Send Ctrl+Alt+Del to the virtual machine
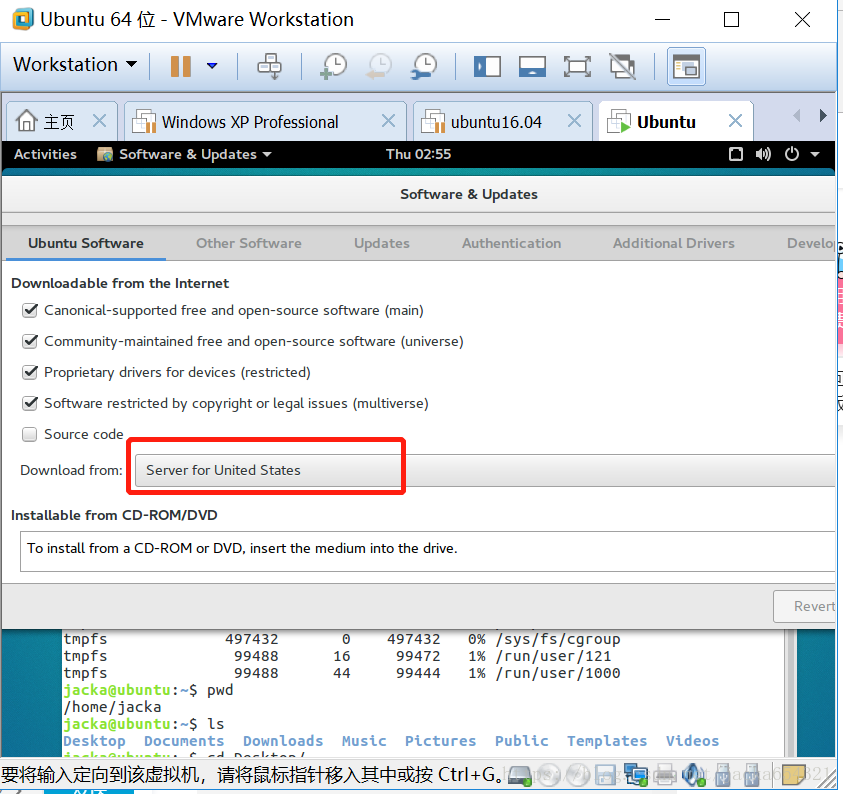Viewport: 843px width, 794px height. (x=269, y=66)
